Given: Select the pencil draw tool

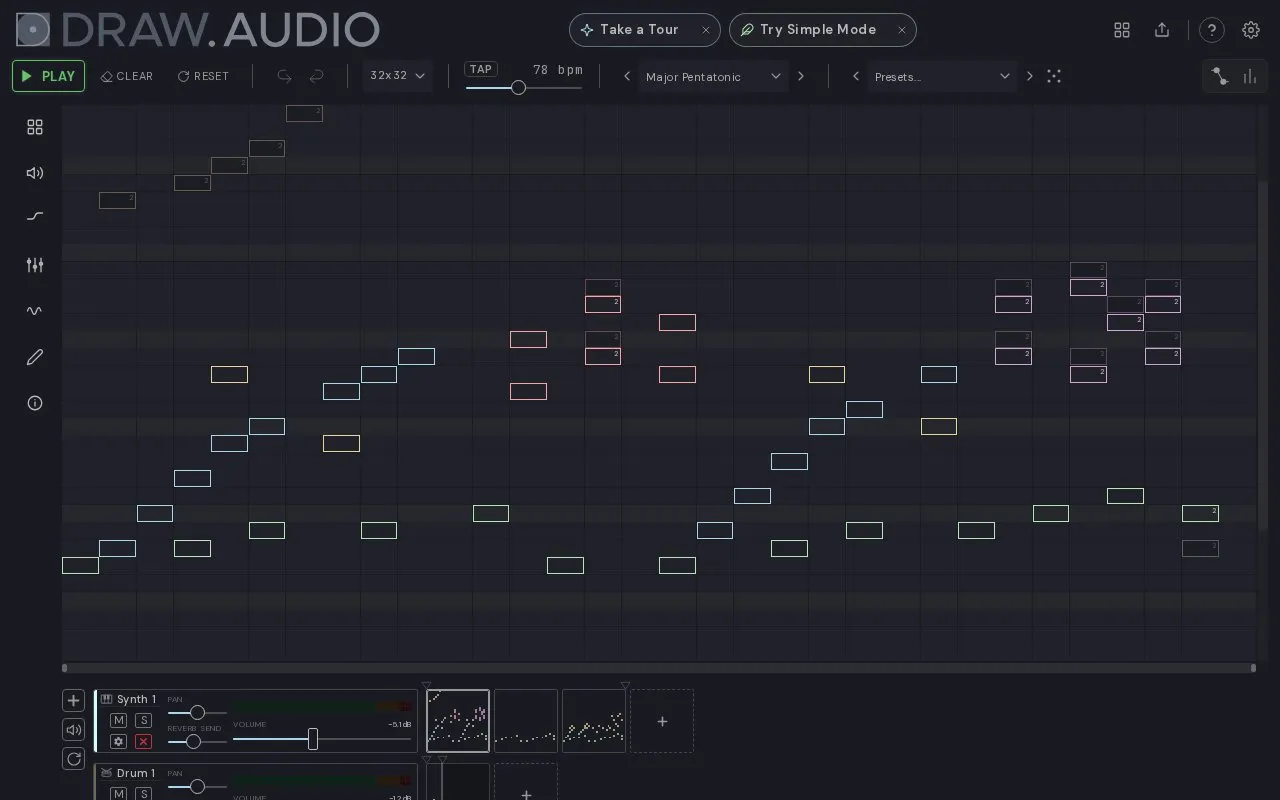Looking at the screenshot, I should 35,357.
